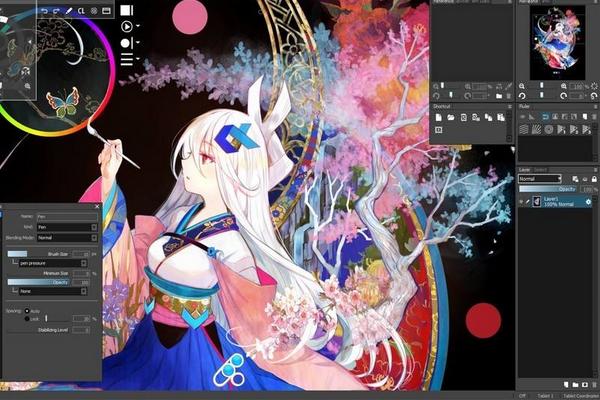
Task: Select the Lock spacing radio button
Action: coord(27,318)
